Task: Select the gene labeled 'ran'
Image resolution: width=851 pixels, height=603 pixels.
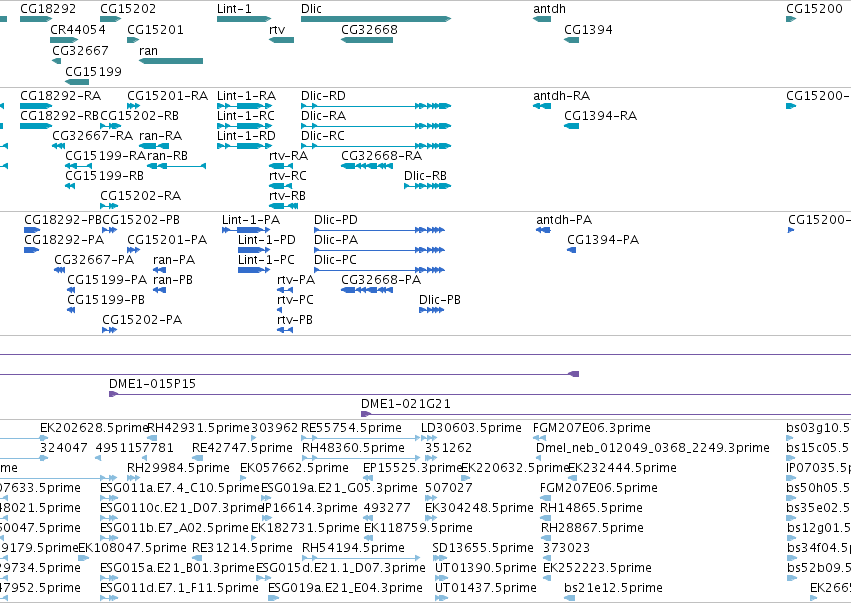Action: click(171, 61)
